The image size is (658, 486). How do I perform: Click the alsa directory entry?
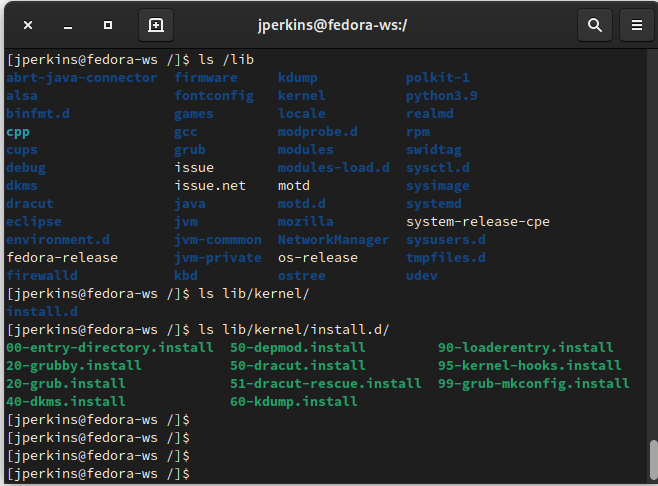pyautogui.click(x=22, y=96)
